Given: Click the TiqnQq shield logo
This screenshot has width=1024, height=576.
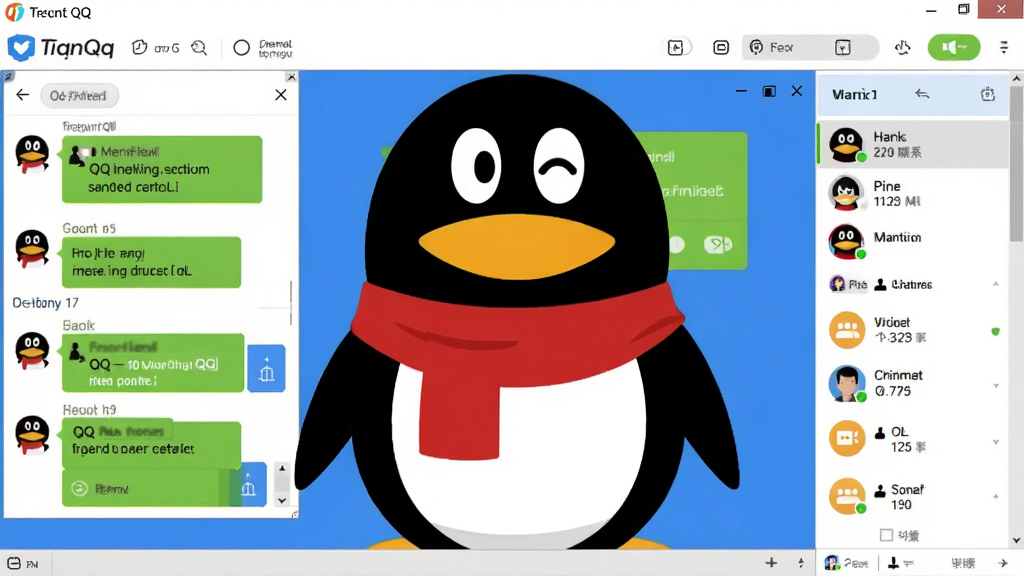Looking at the screenshot, I should pos(21,48).
